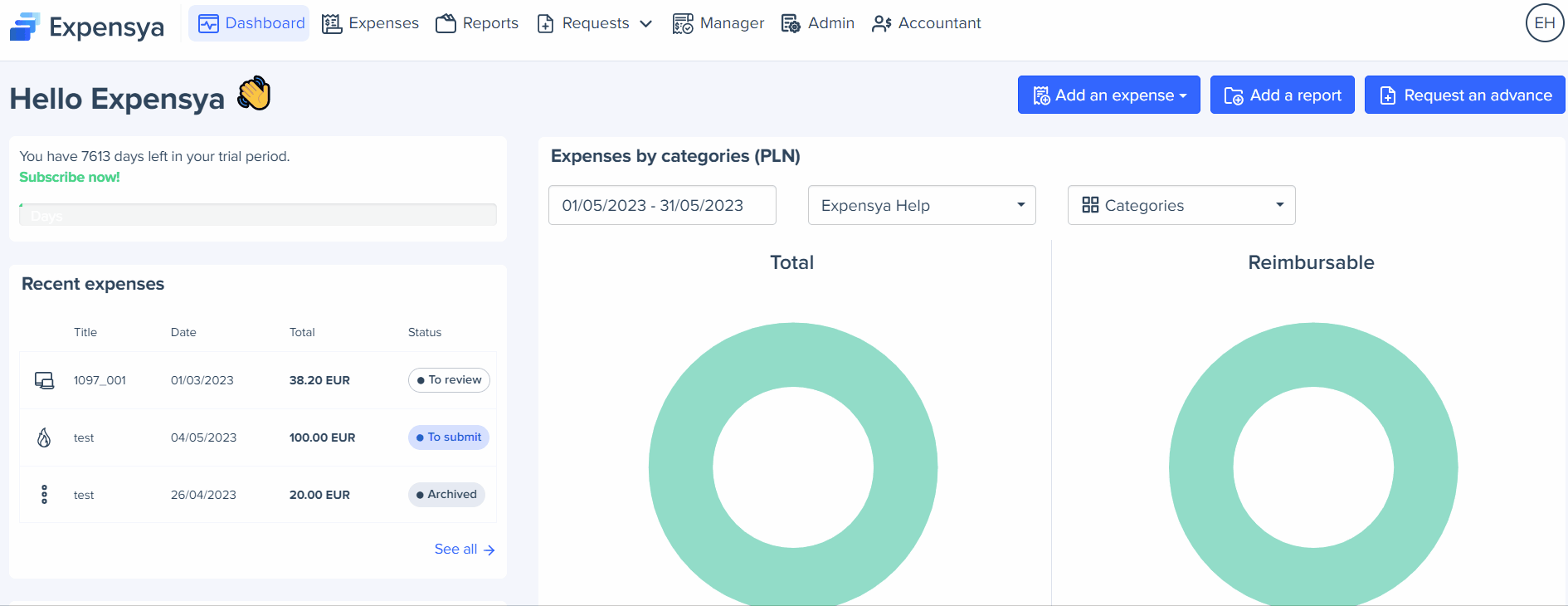Go to the Expenses tab
Image resolution: width=1568 pixels, height=606 pixels.
pyautogui.click(x=371, y=23)
